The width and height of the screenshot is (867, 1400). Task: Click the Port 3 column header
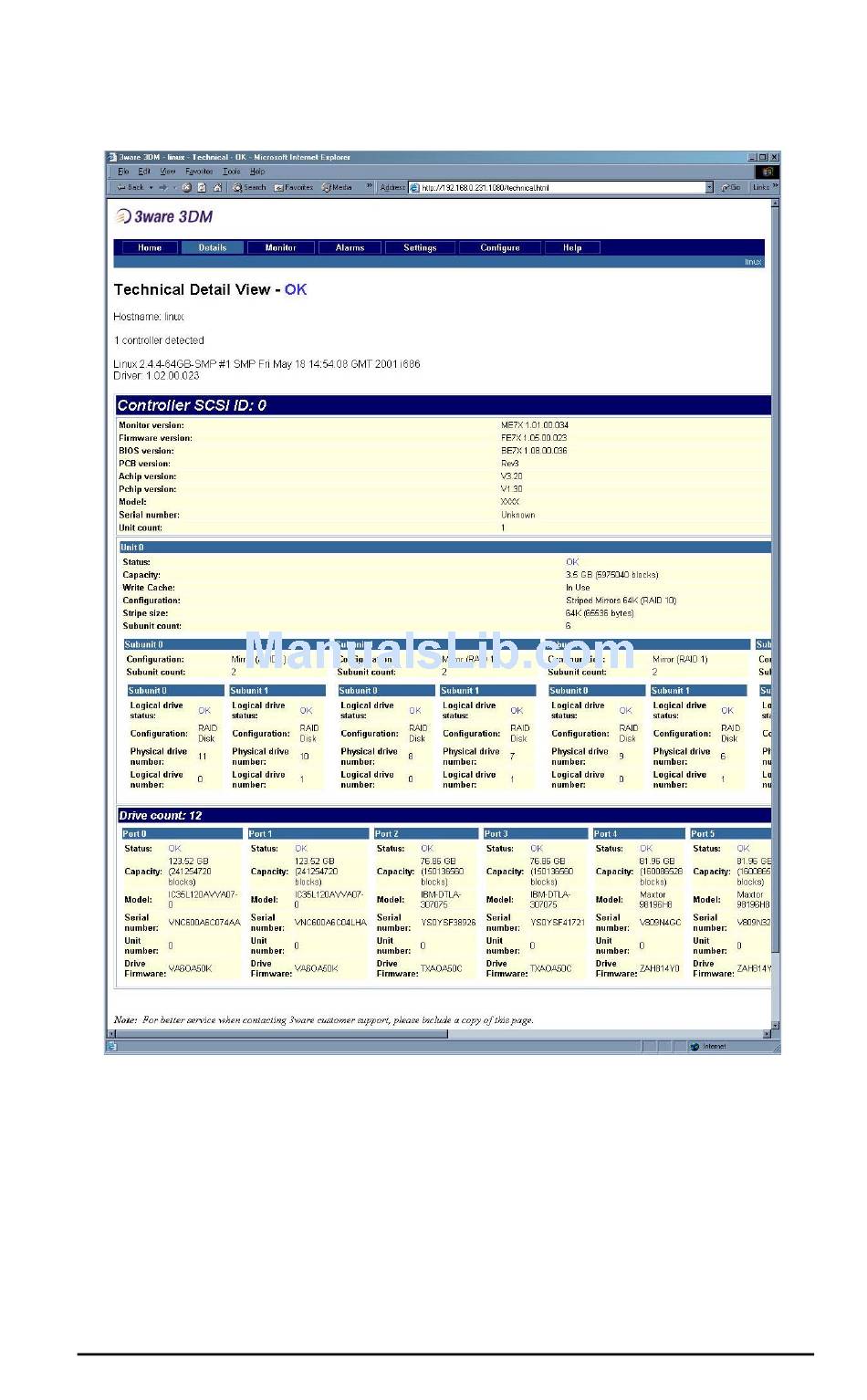point(535,833)
